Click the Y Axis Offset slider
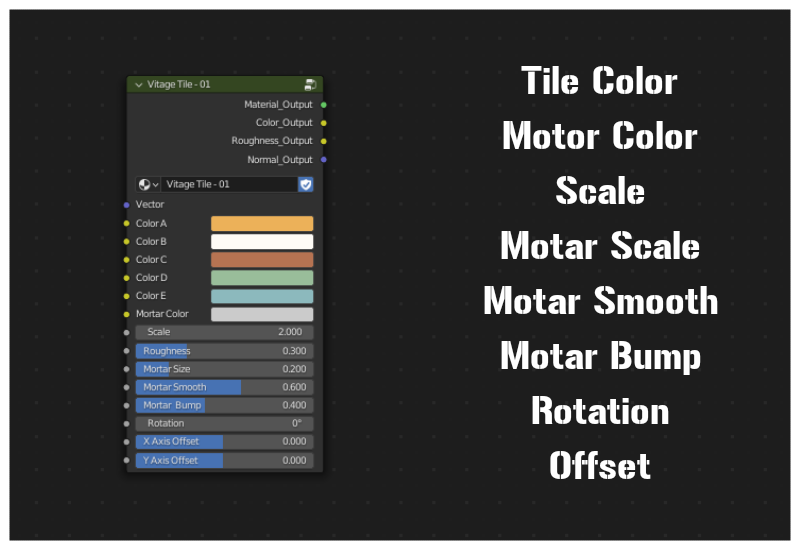800x550 pixels. [224, 460]
